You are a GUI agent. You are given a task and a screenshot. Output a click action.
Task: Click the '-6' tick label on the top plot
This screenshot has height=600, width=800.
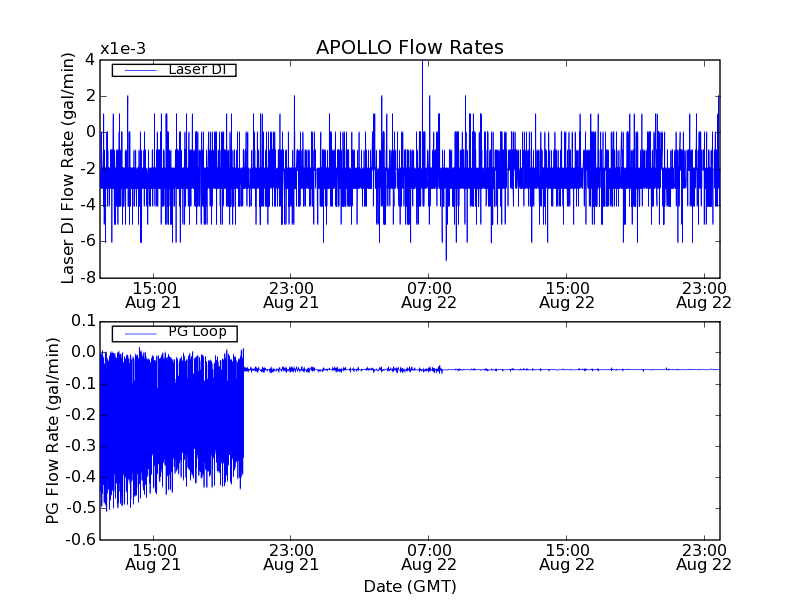[86, 241]
